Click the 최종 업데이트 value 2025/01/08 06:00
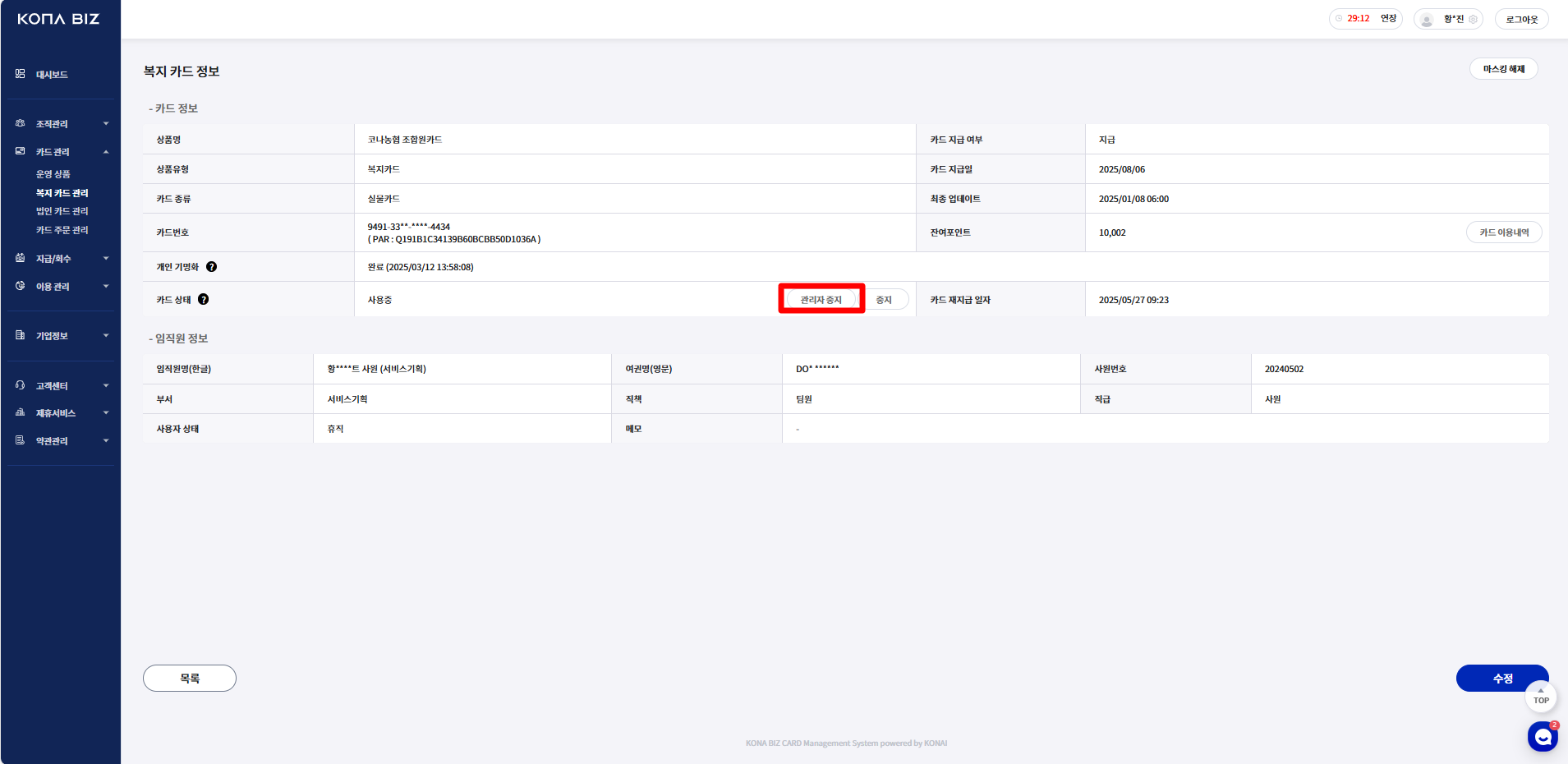 pos(1133,199)
